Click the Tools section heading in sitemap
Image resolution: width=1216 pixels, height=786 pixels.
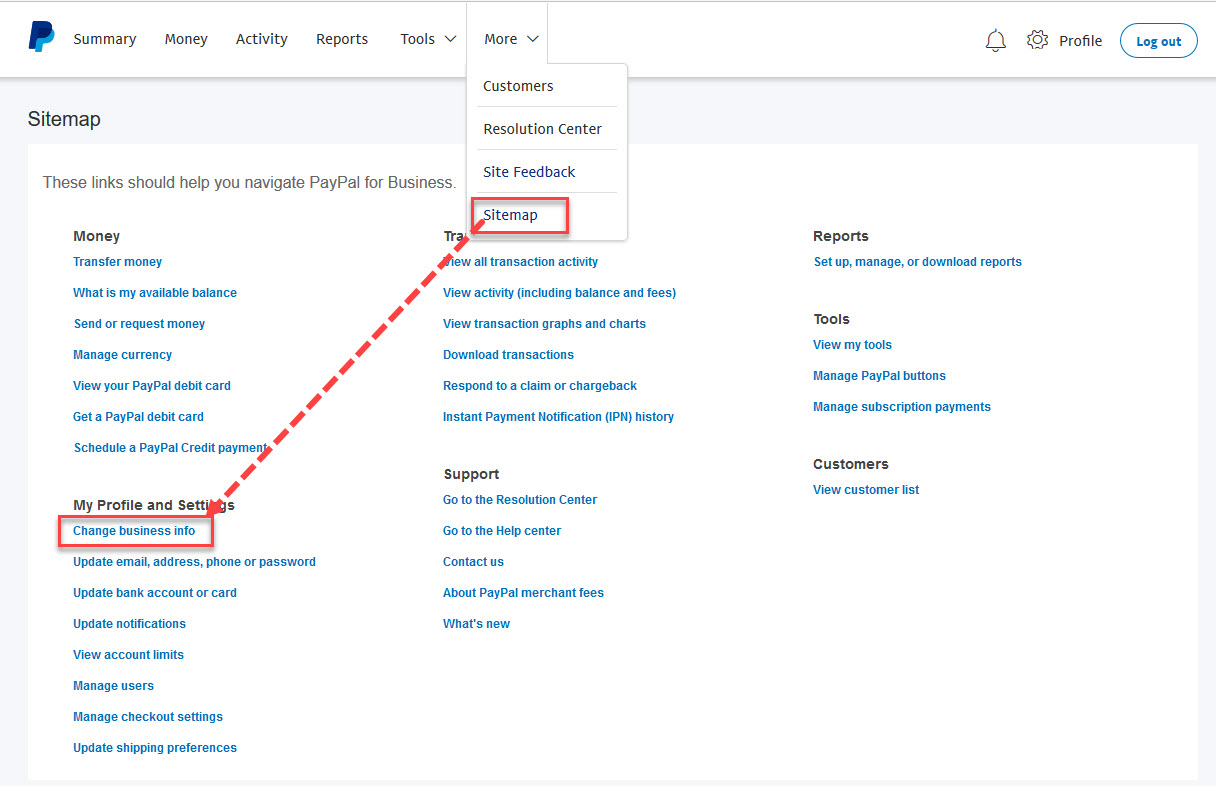(831, 319)
